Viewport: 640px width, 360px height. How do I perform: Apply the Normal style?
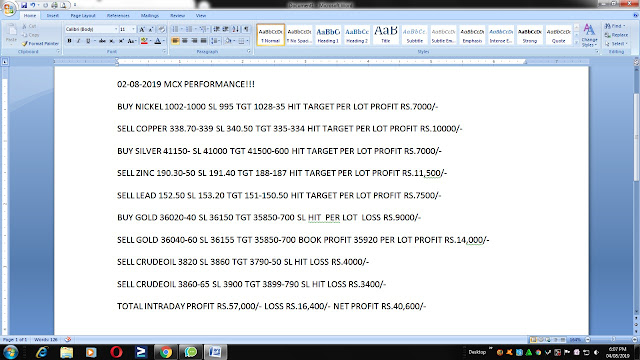click(271, 35)
